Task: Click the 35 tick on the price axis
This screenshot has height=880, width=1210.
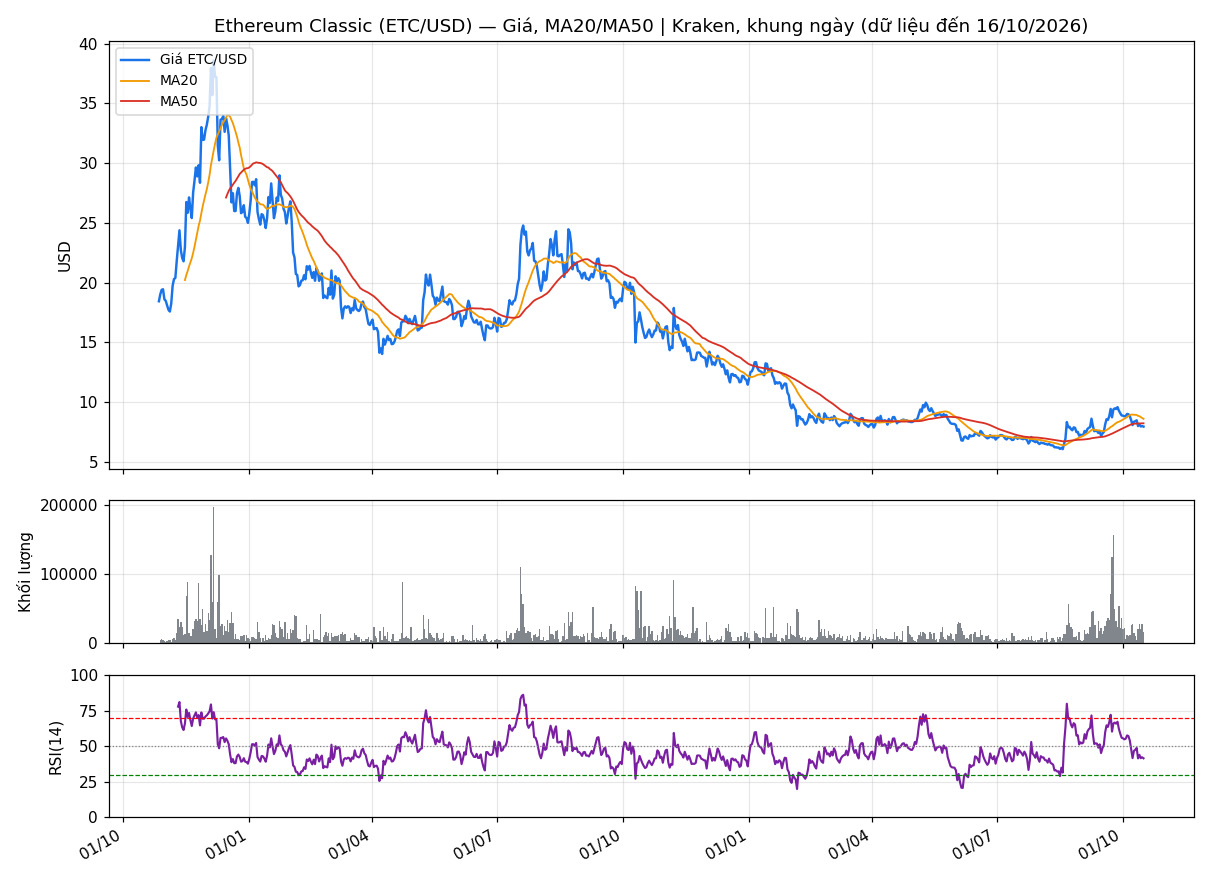Action: point(89,104)
